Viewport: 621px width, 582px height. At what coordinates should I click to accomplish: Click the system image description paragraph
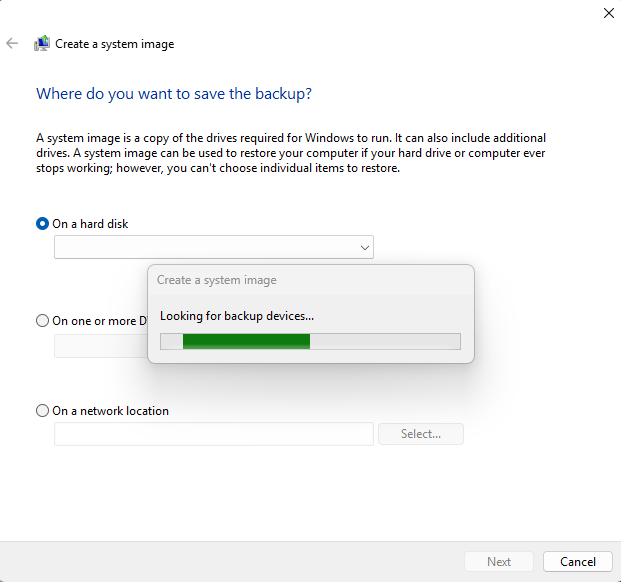coord(290,153)
